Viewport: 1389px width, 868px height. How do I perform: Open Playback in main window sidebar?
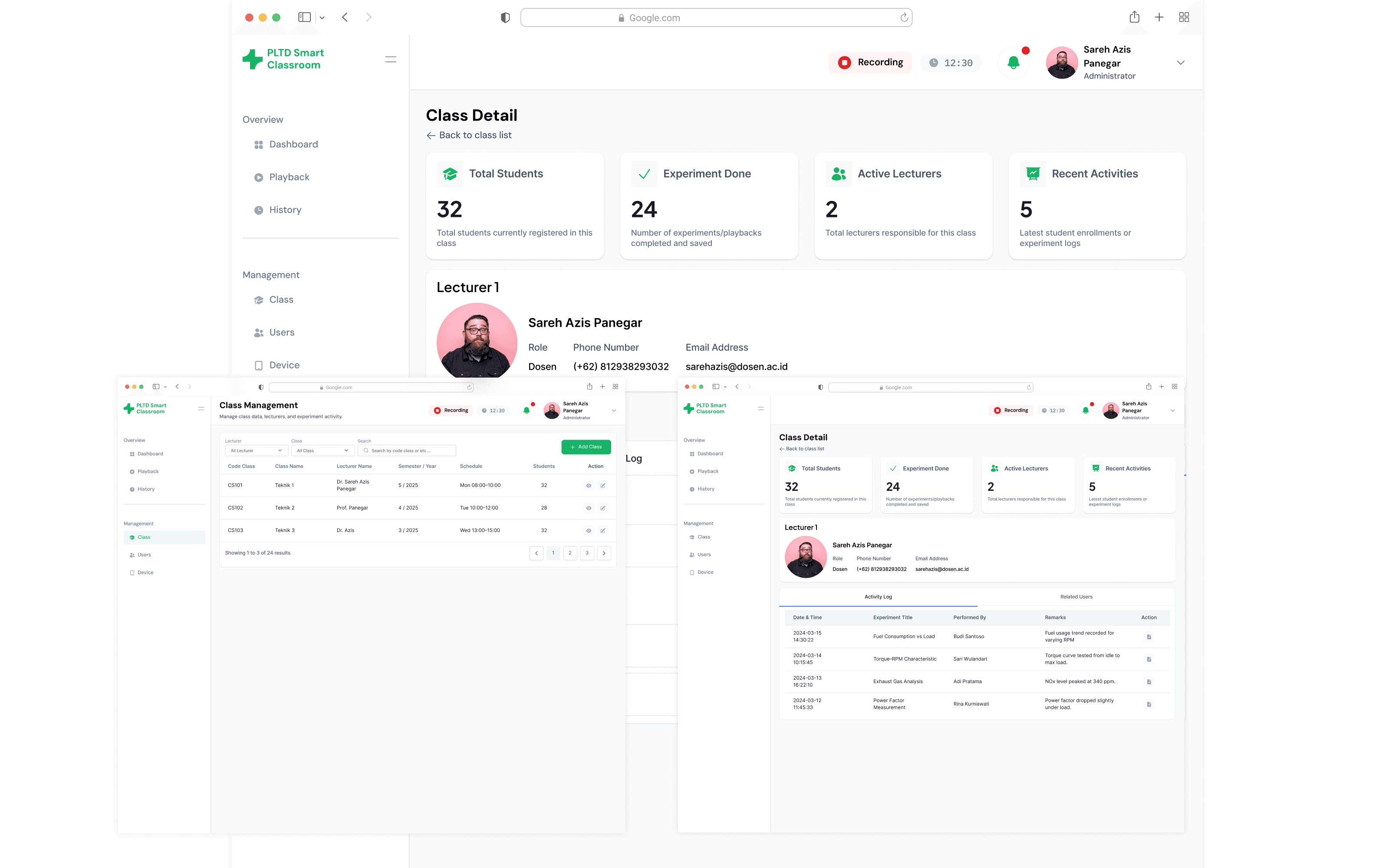(289, 177)
